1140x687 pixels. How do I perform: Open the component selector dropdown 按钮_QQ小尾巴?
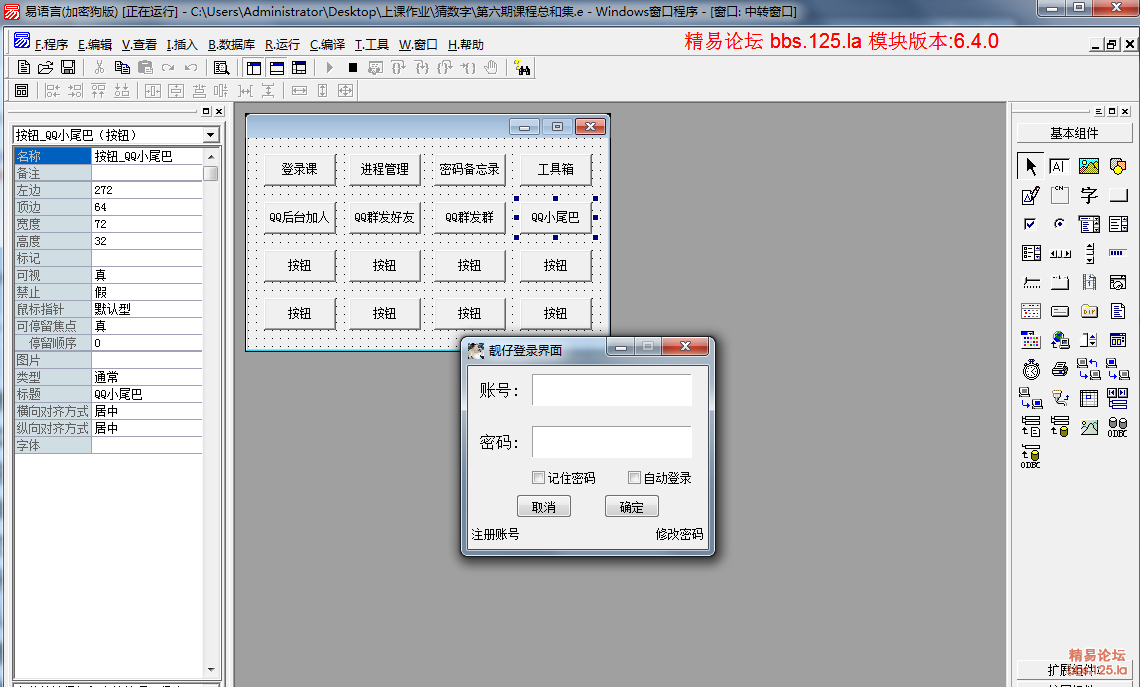coord(210,135)
